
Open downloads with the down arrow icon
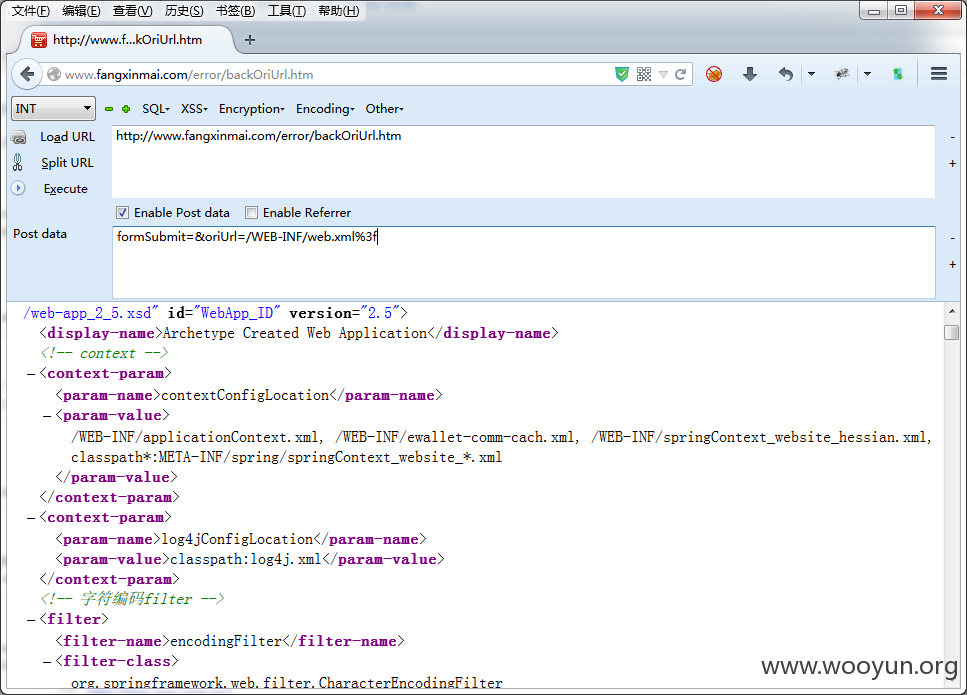coord(750,75)
